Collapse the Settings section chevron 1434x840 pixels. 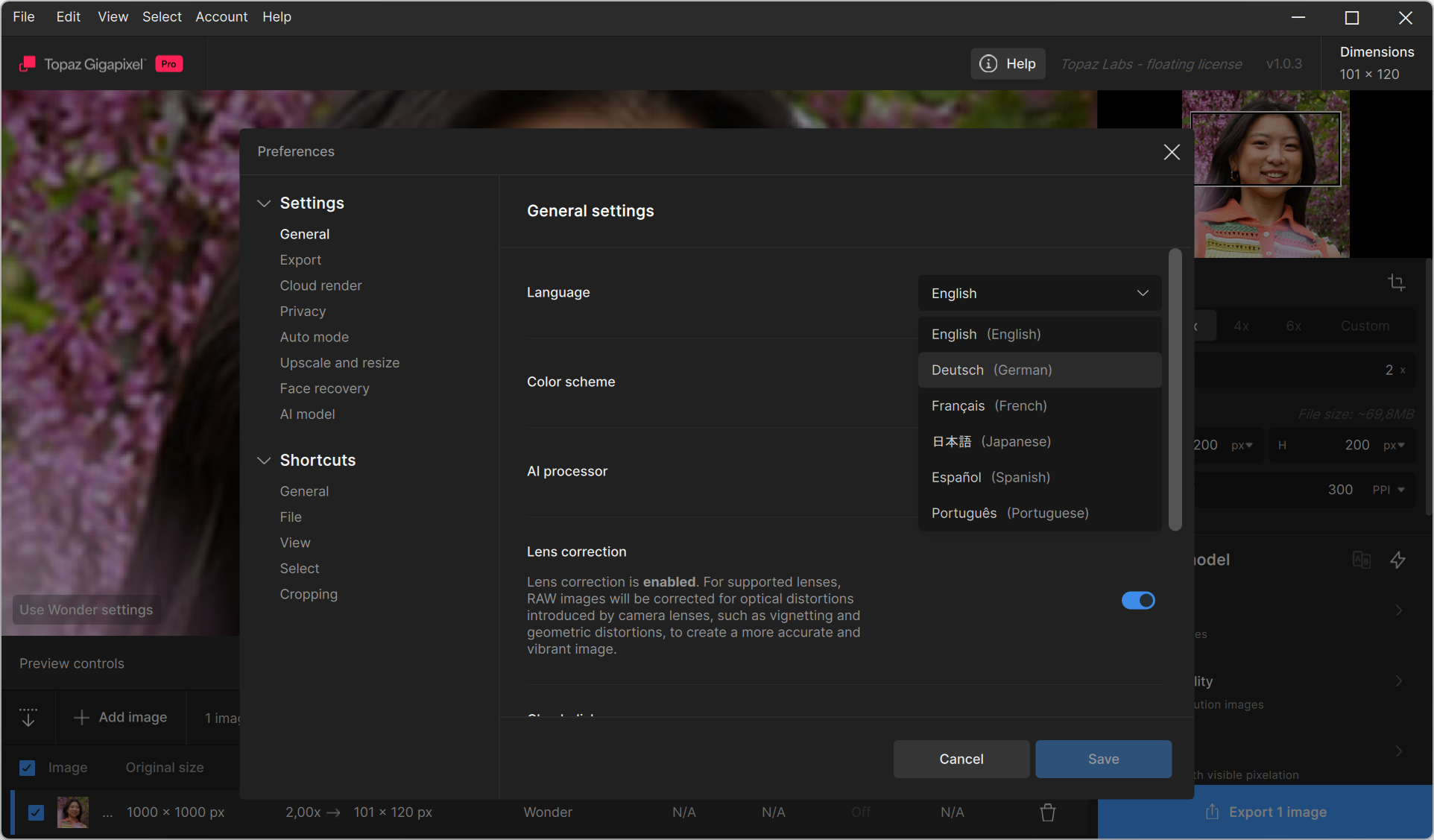(263, 203)
